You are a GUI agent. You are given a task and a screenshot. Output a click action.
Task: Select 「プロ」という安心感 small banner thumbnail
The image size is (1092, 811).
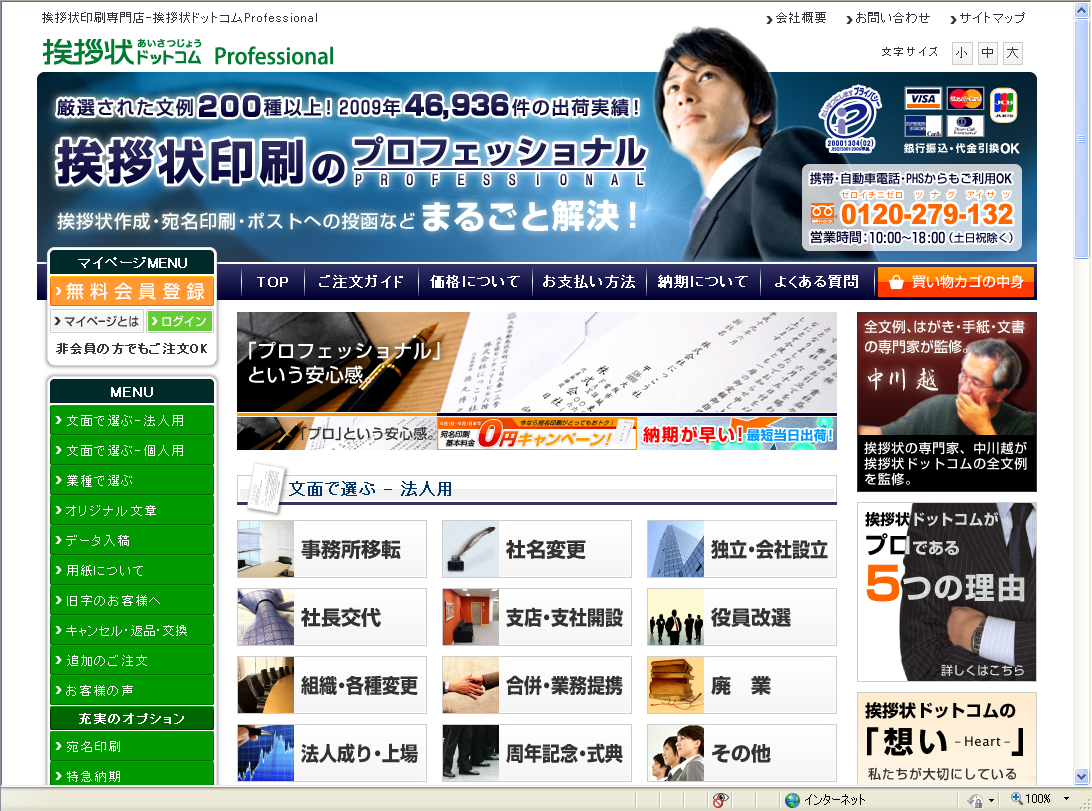[336, 433]
